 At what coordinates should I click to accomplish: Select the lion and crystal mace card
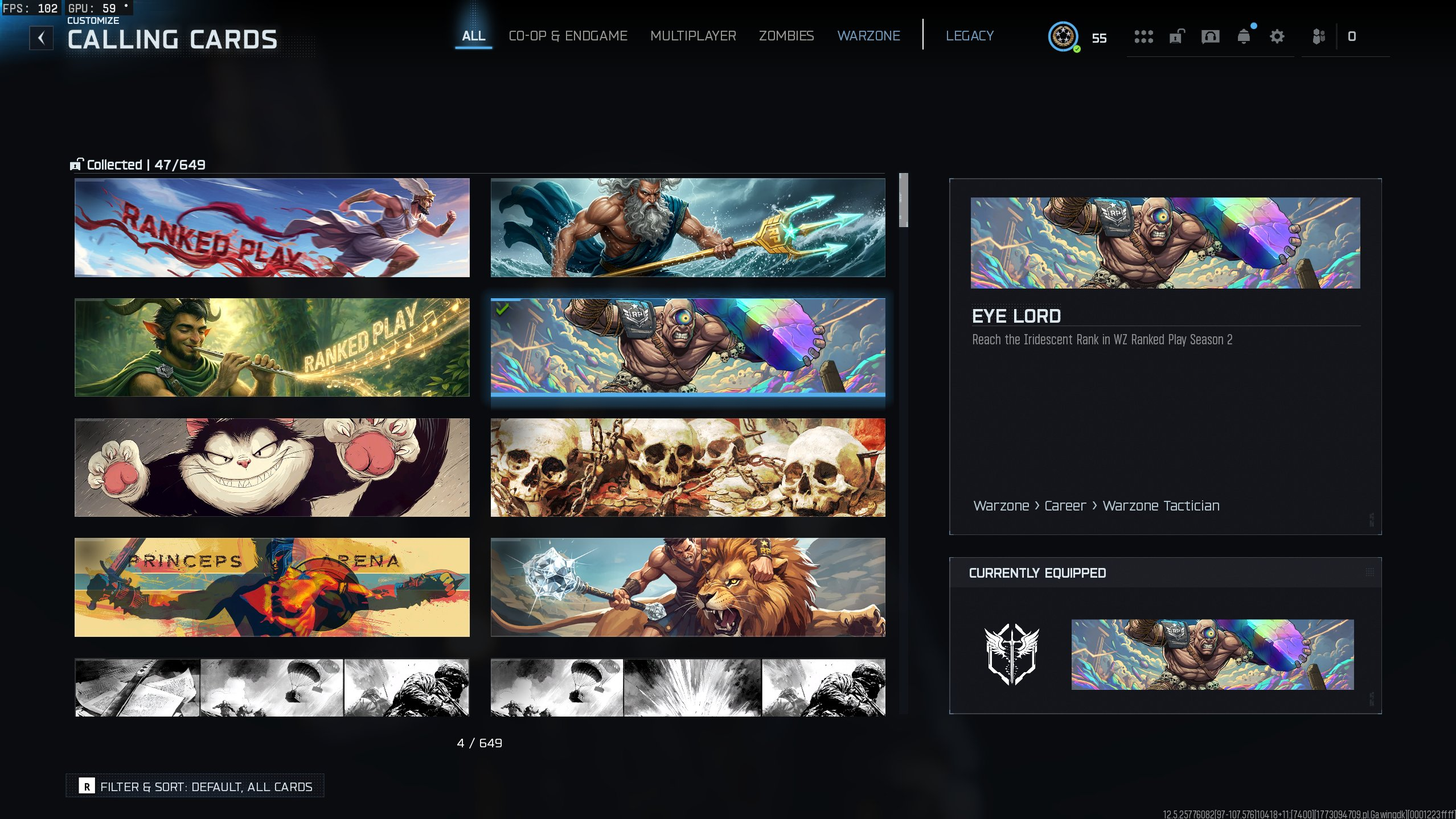pyautogui.click(x=688, y=587)
